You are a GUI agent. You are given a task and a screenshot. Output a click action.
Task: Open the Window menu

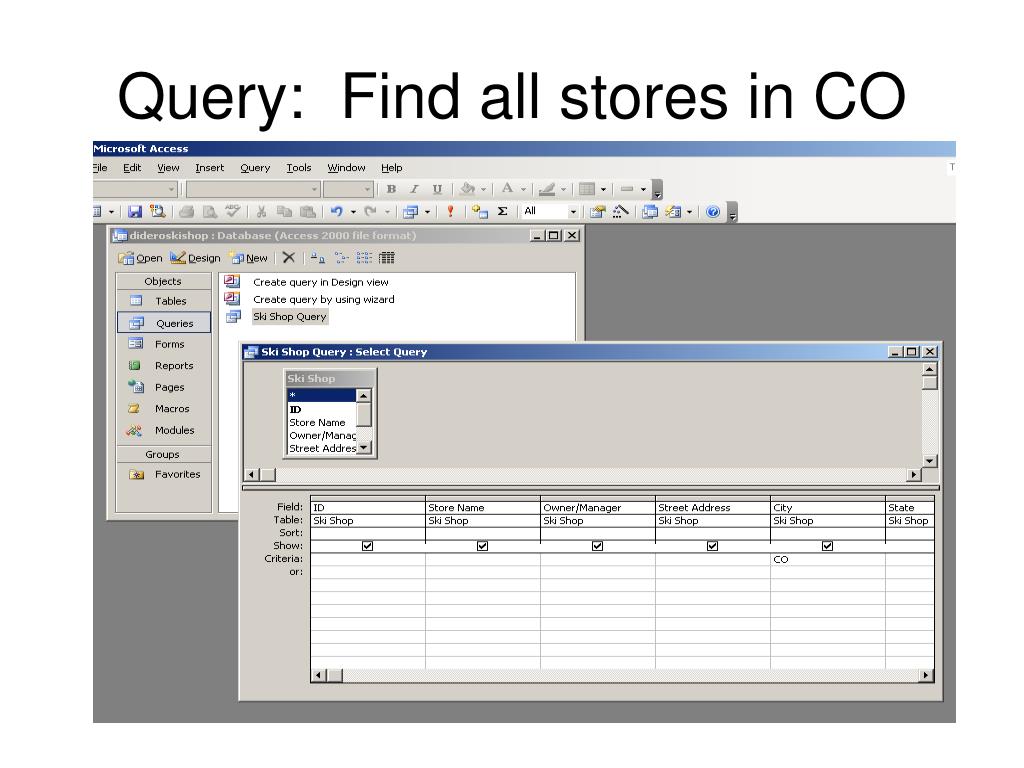click(346, 168)
